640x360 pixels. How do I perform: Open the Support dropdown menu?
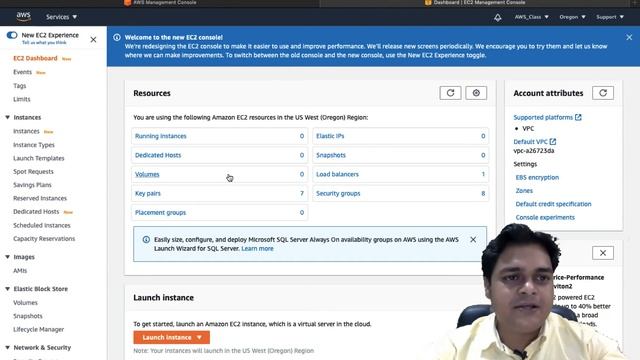610,17
